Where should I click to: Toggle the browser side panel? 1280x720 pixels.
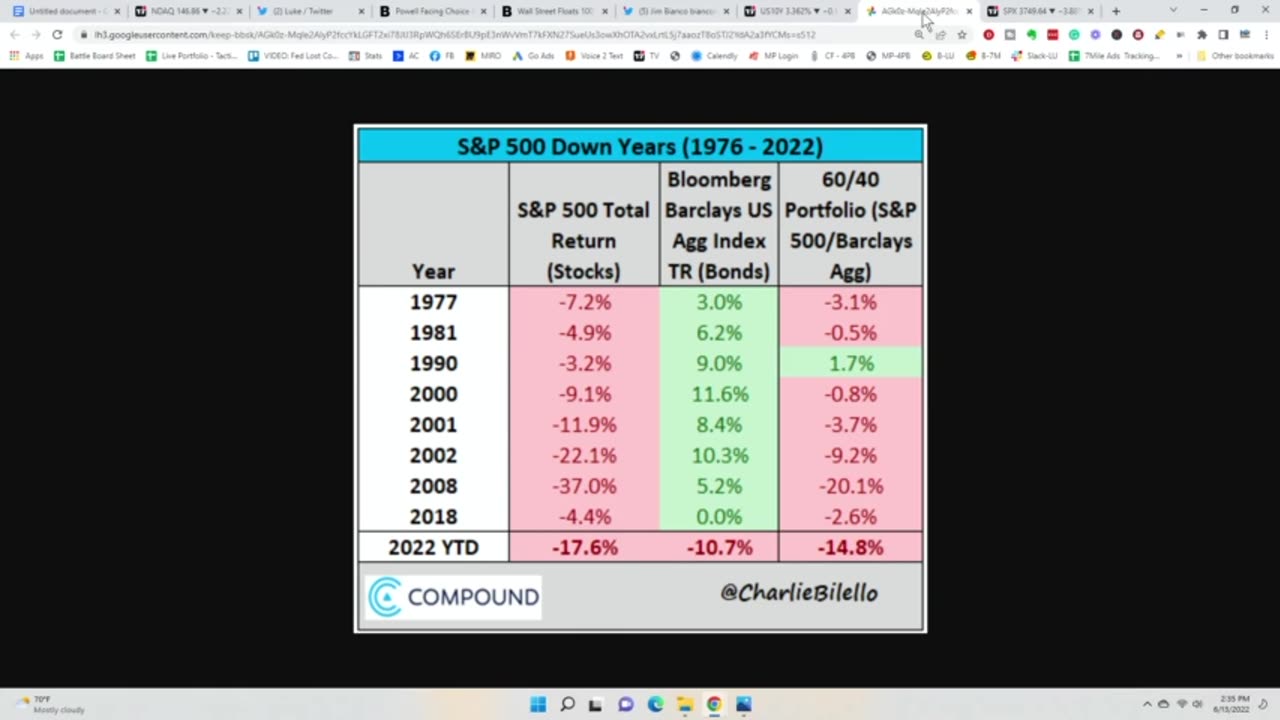point(1223,34)
